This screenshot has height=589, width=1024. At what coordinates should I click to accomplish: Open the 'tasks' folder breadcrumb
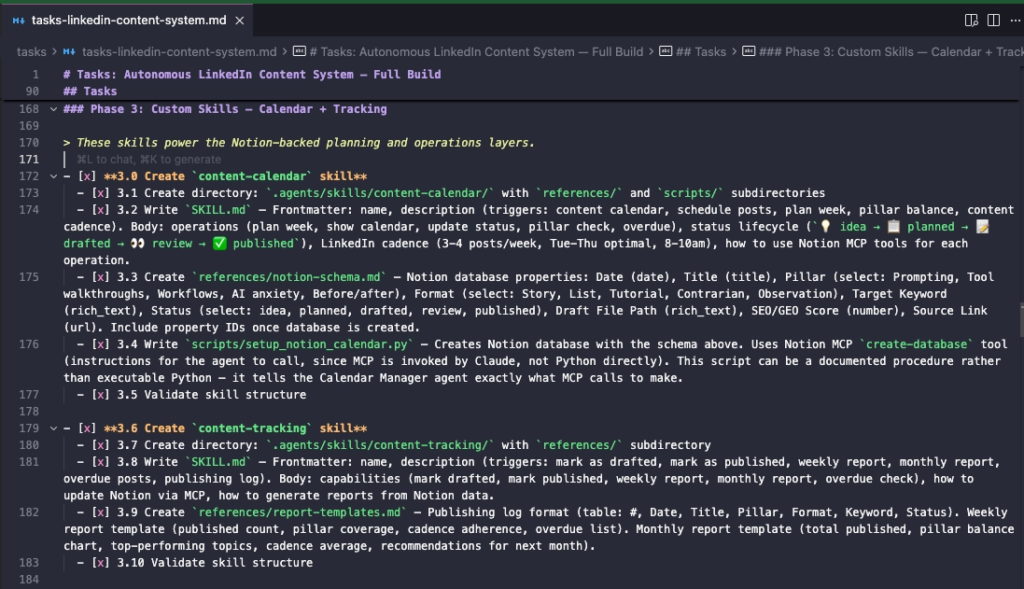tap(31, 51)
